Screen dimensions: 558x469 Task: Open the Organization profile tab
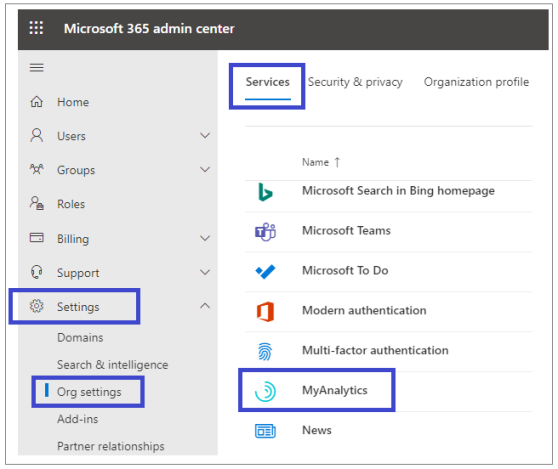pyautogui.click(x=476, y=82)
